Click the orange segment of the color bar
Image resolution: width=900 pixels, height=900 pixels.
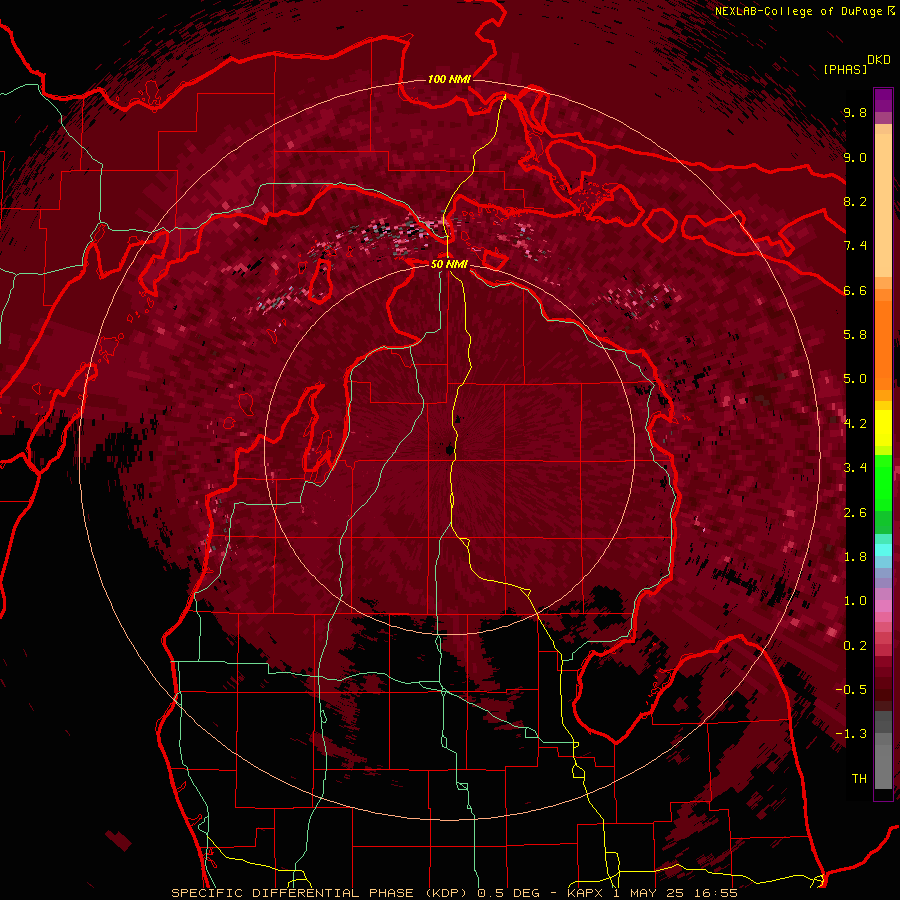tap(883, 344)
